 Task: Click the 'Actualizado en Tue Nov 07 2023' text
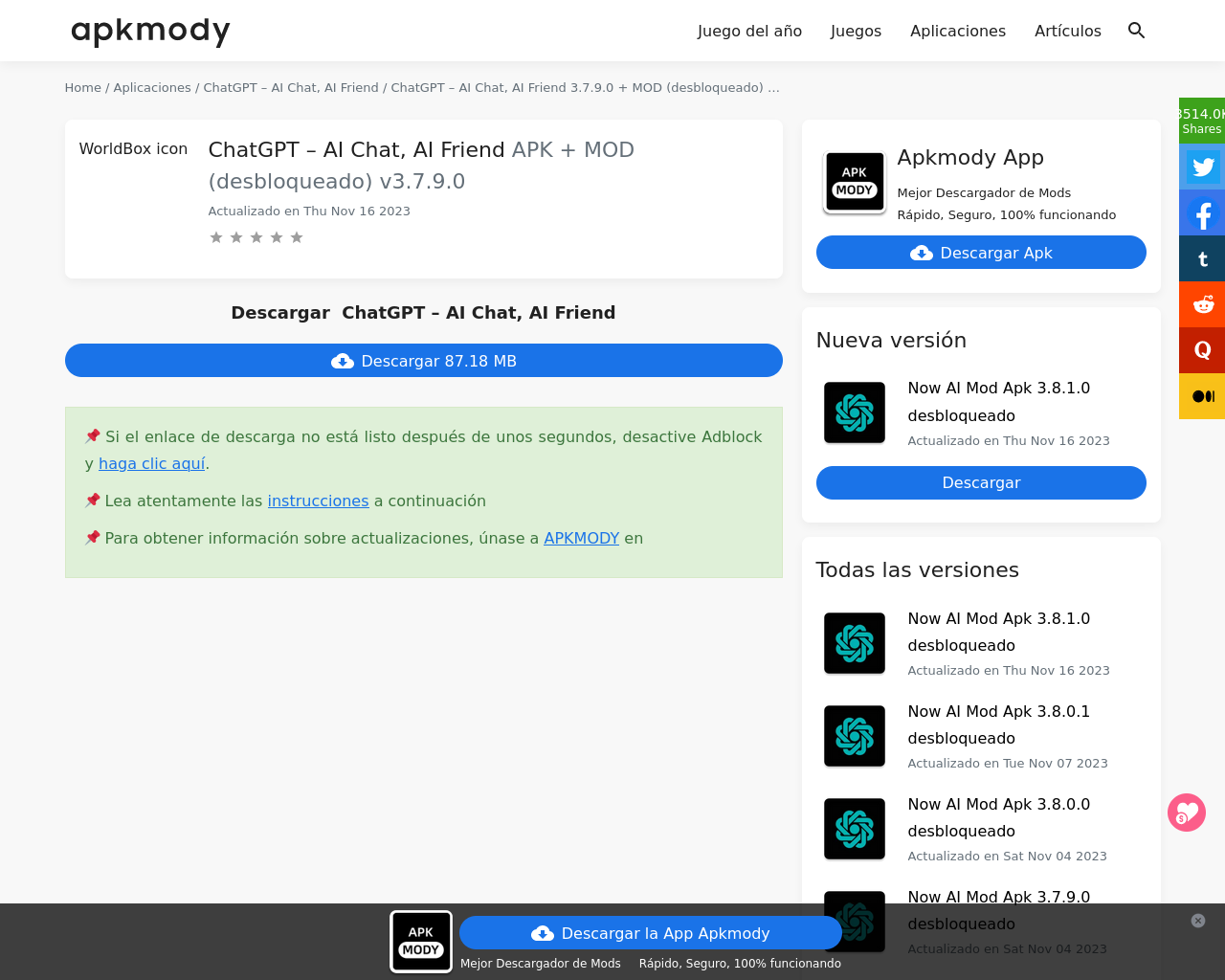[x=1008, y=763]
